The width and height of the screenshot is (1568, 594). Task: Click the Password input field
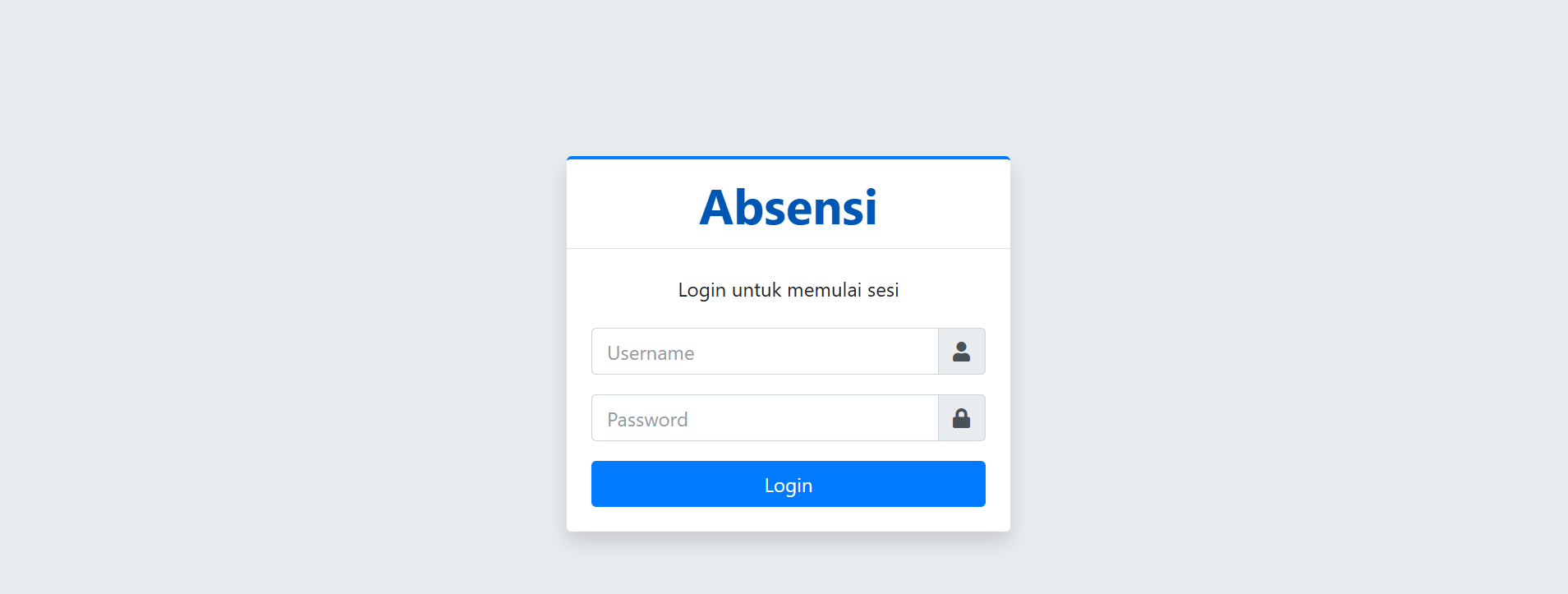click(765, 418)
